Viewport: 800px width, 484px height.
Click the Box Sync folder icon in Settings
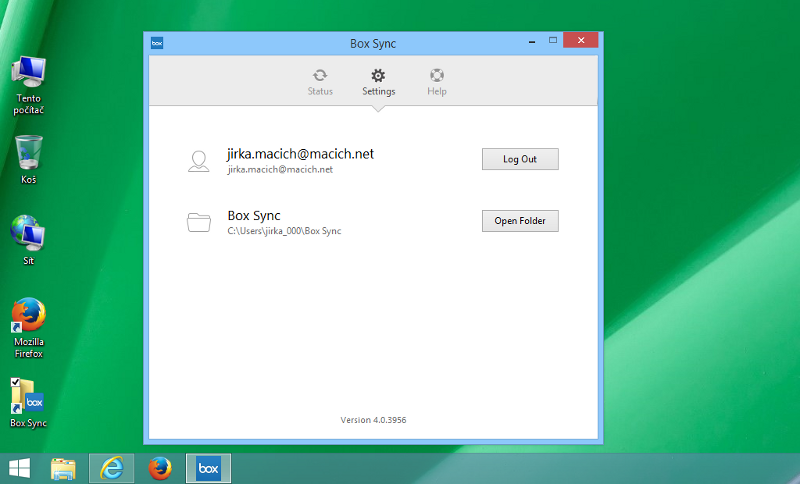pyautogui.click(x=198, y=222)
